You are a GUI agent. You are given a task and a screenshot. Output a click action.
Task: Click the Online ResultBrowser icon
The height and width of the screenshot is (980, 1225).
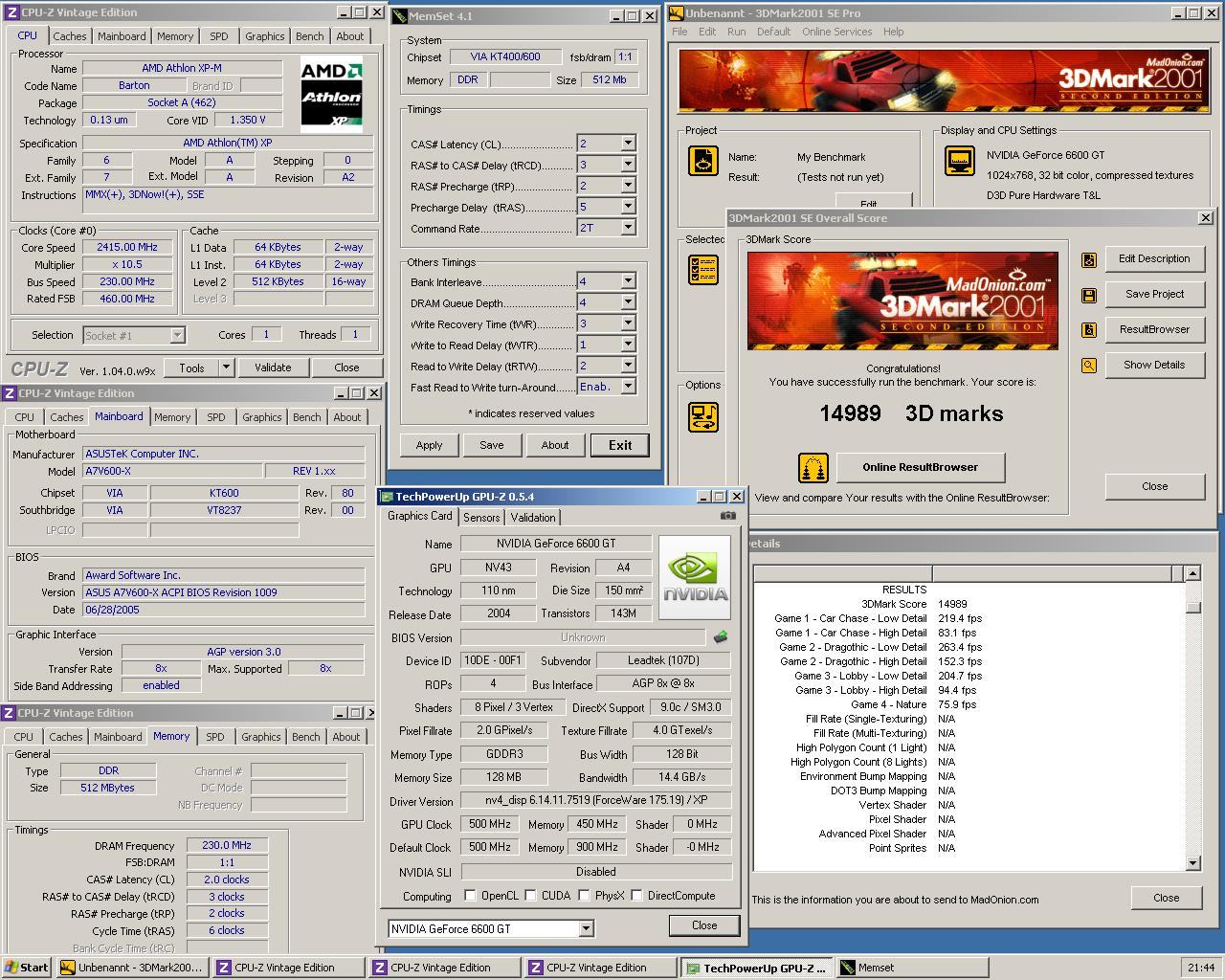point(813,468)
